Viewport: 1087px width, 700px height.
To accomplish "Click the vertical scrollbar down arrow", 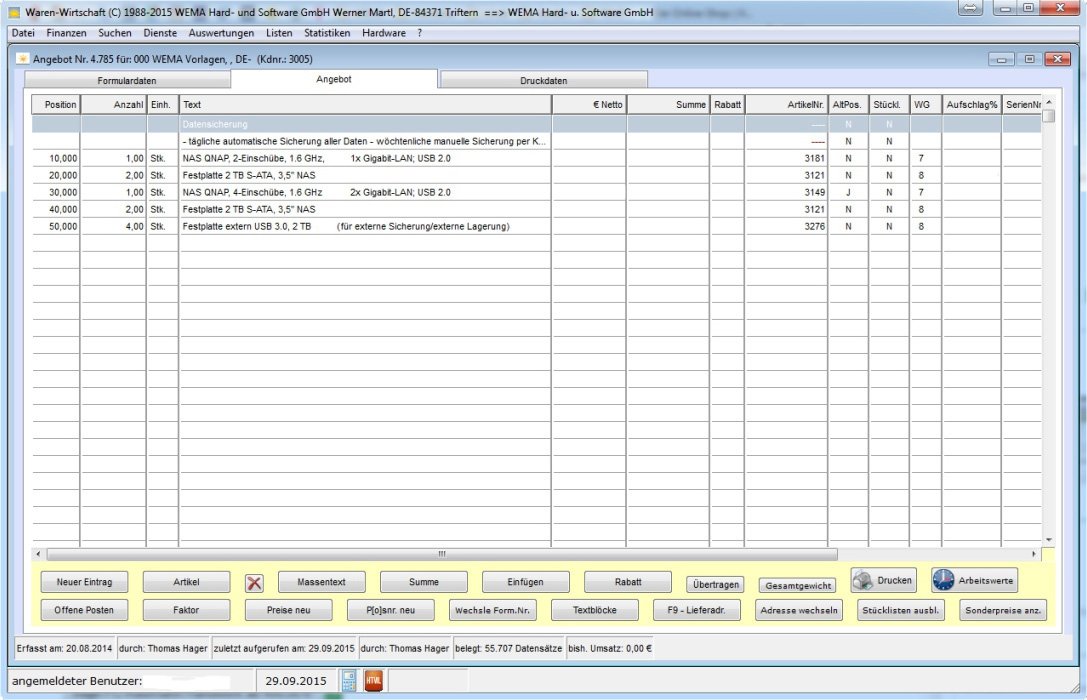I will pyautogui.click(x=1048, y=539).
